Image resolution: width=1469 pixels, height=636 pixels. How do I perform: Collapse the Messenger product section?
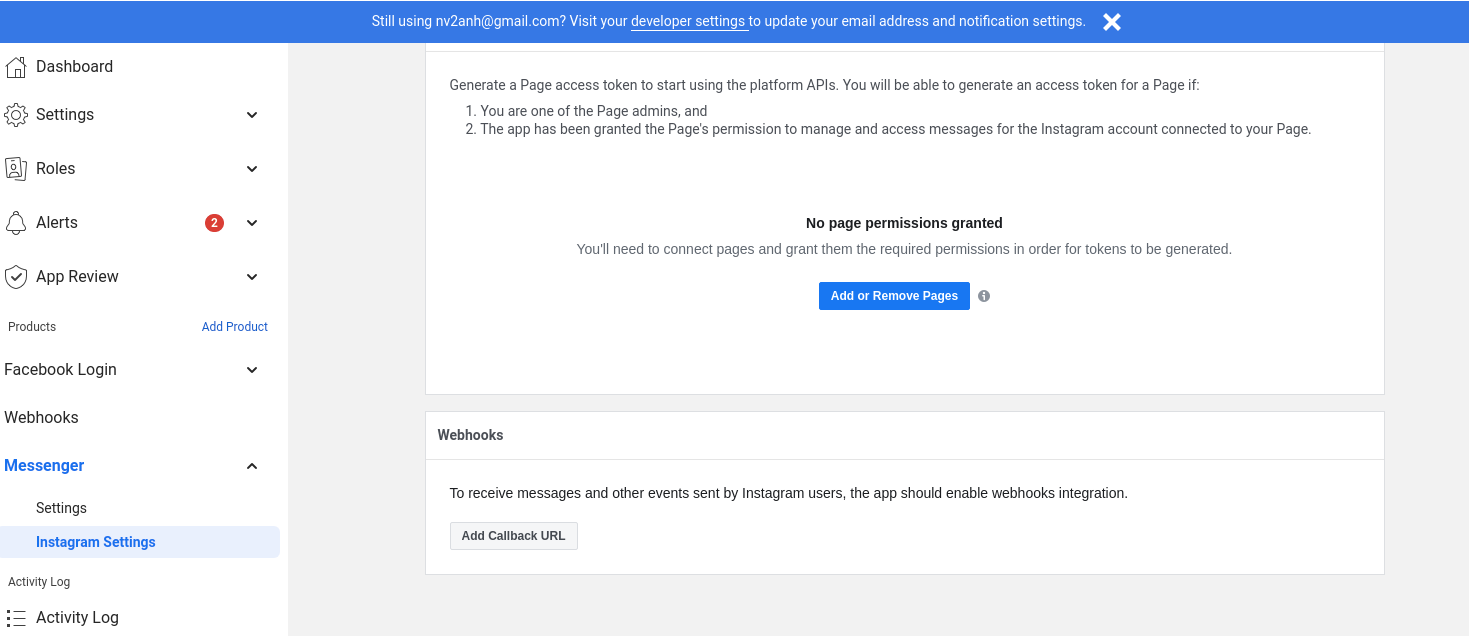coord(252,466)
